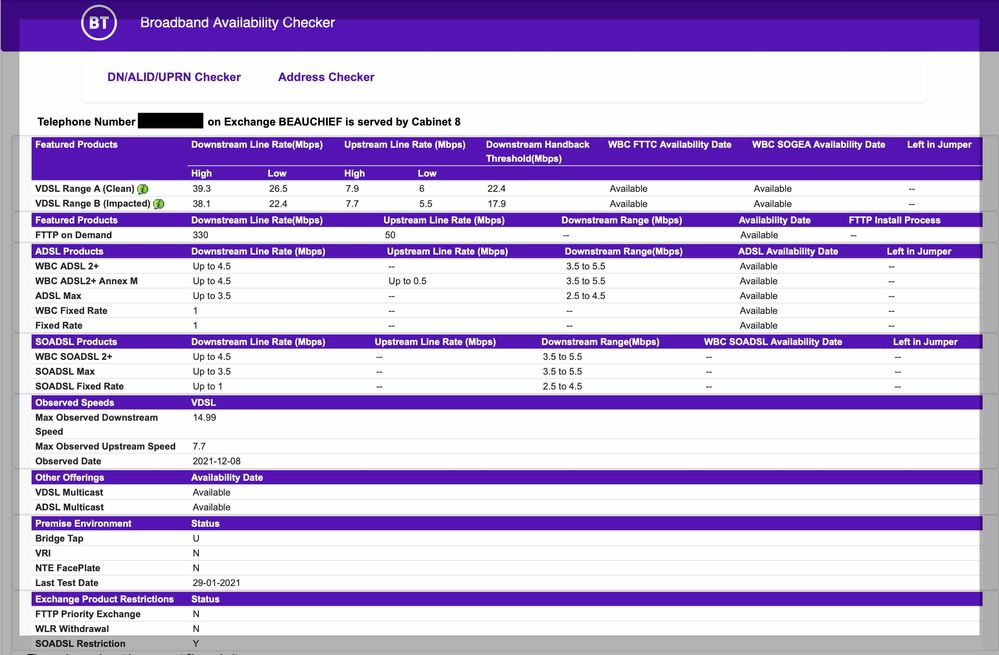
Task: Click the FTTP Install Process column header
Action: [894, 220]
